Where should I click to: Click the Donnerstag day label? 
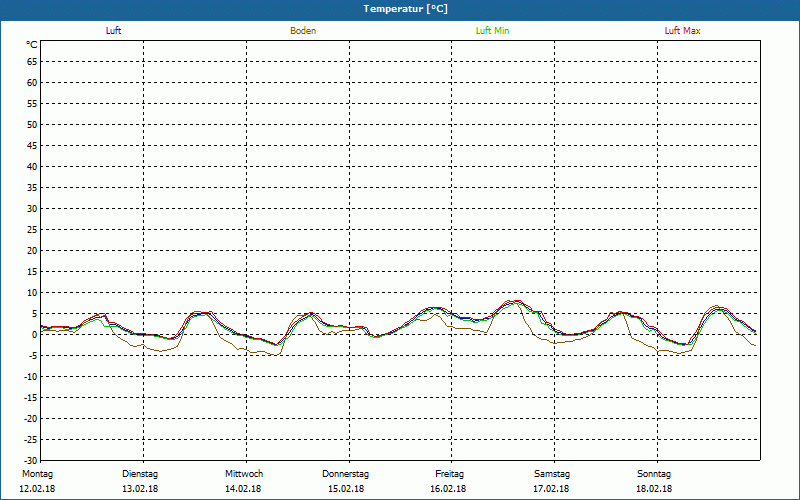345,474
